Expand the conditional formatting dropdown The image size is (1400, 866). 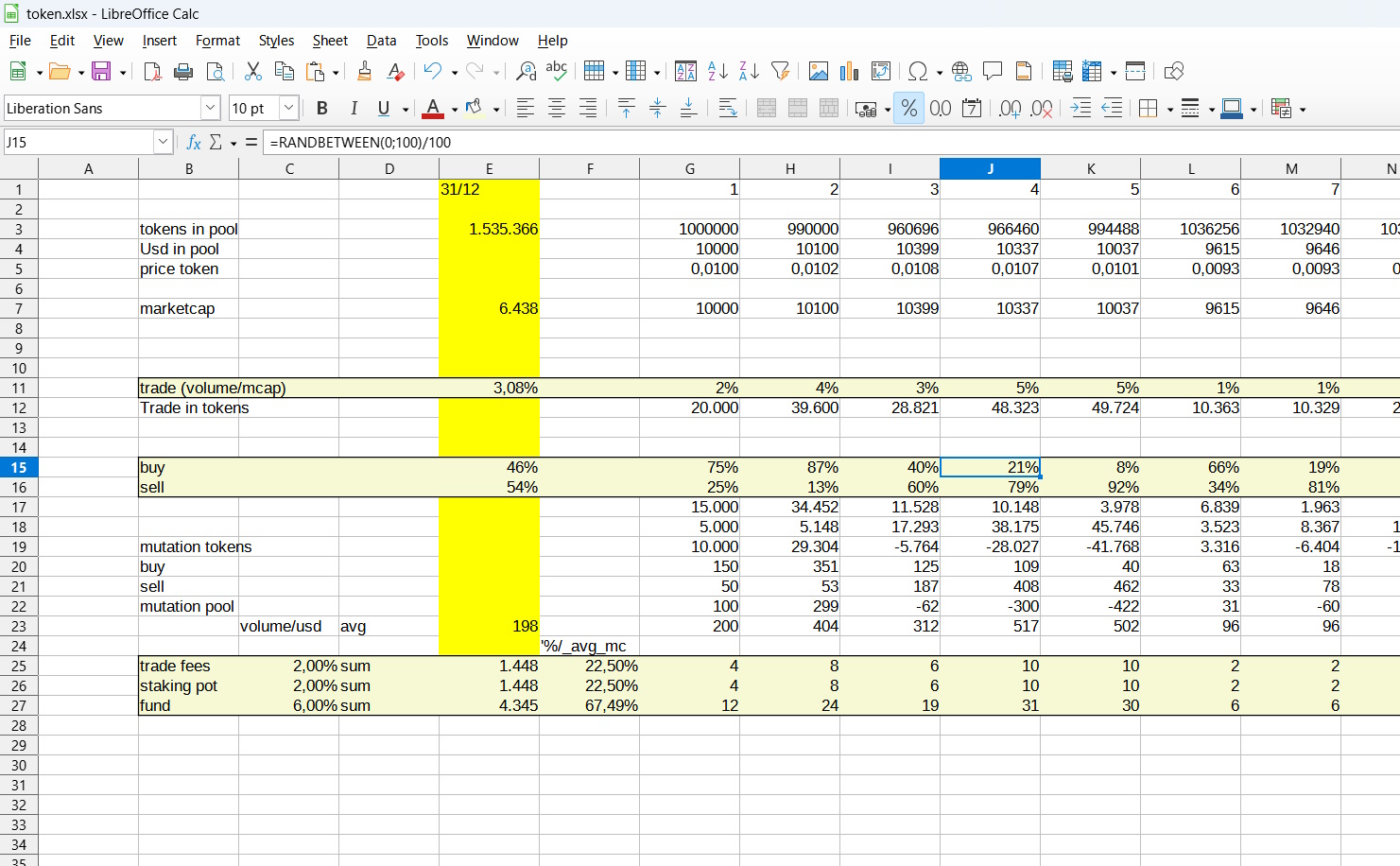tap(1303, 110)
